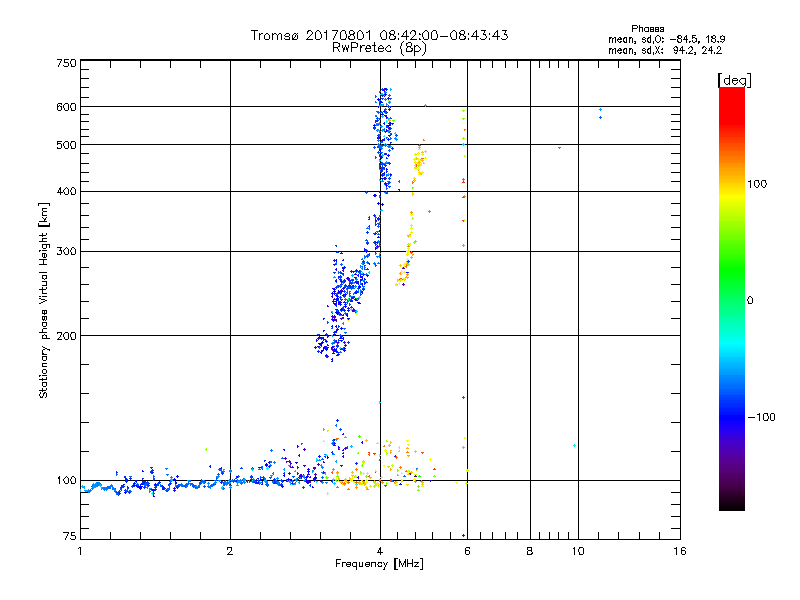The width and height of the screenshot is (800, 600).
Task: Click the x-axis tick label "1"
Action: point(80,551)
